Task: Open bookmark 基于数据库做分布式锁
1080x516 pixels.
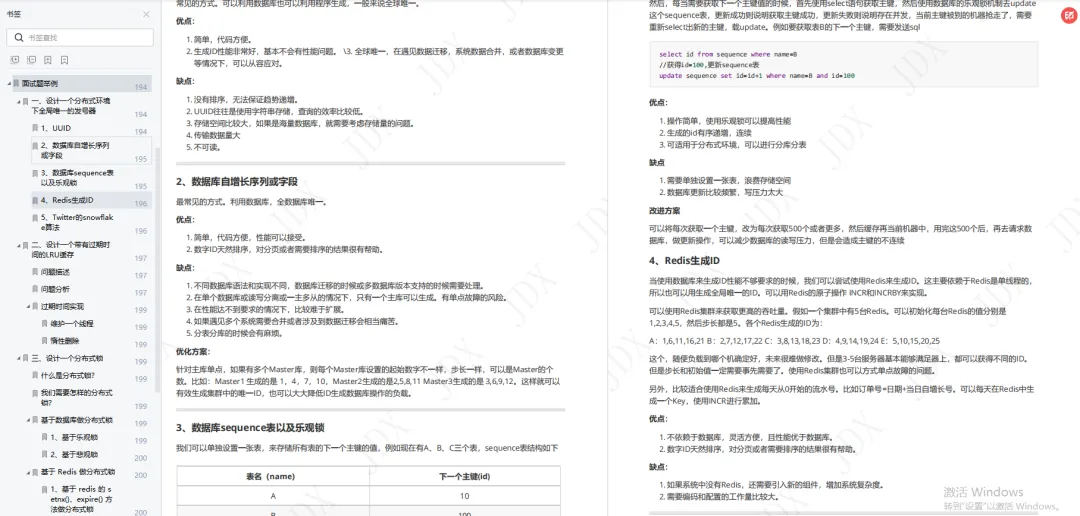Action: [76, 420]
